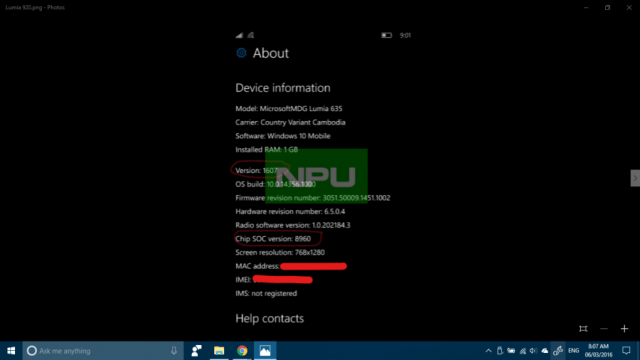Open the battery power tray icon
640x360 pixels.
coord(511,351)
